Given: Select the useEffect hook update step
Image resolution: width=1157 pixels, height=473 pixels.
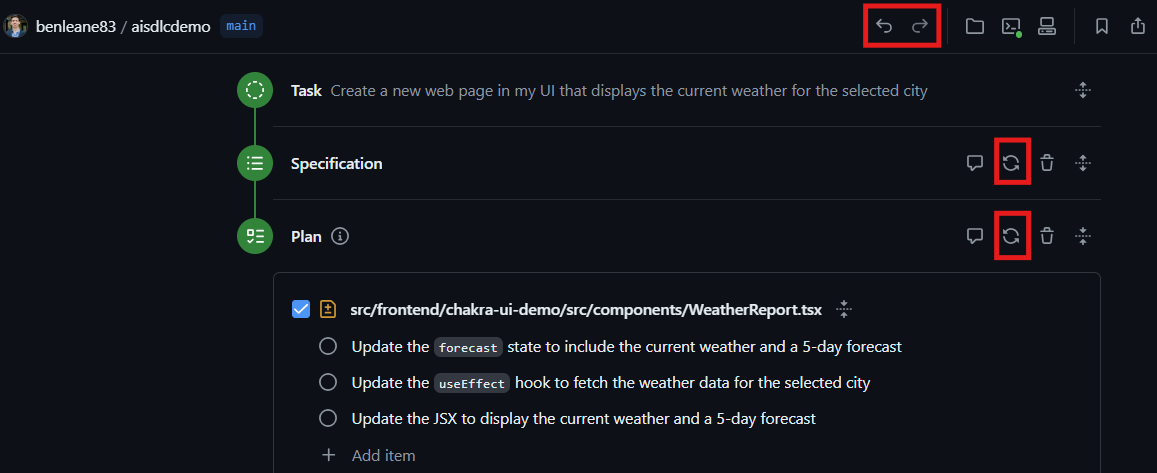Looking at the screenshot, I should [x=328, y=382].
